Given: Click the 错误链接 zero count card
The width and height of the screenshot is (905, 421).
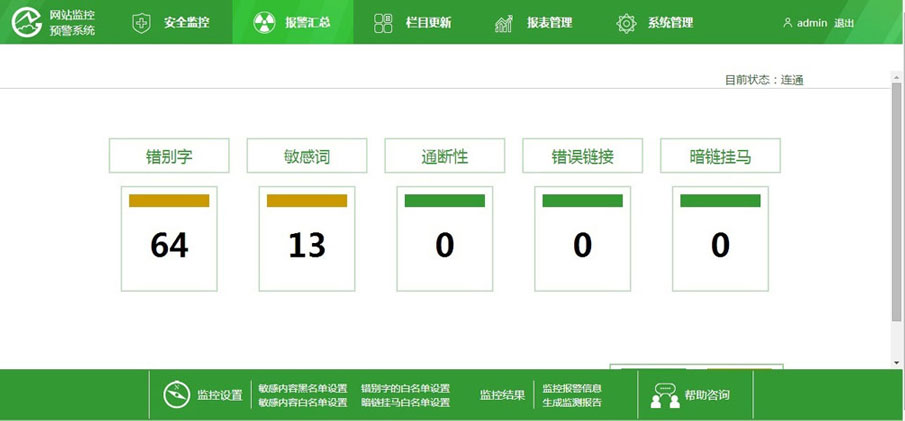Looking at the screenshot, I should [x=583, y=239].
